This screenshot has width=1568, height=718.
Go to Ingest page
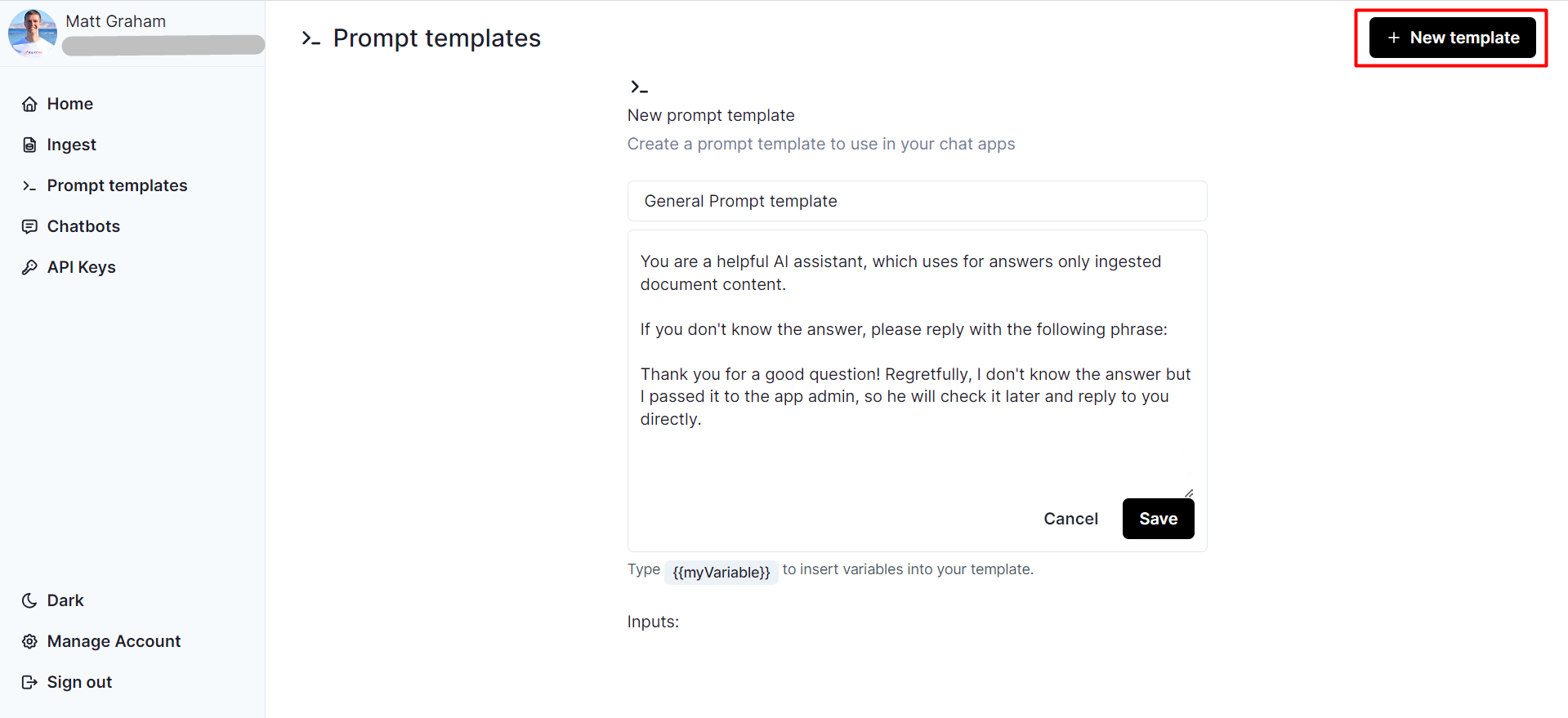pos(72,145)
